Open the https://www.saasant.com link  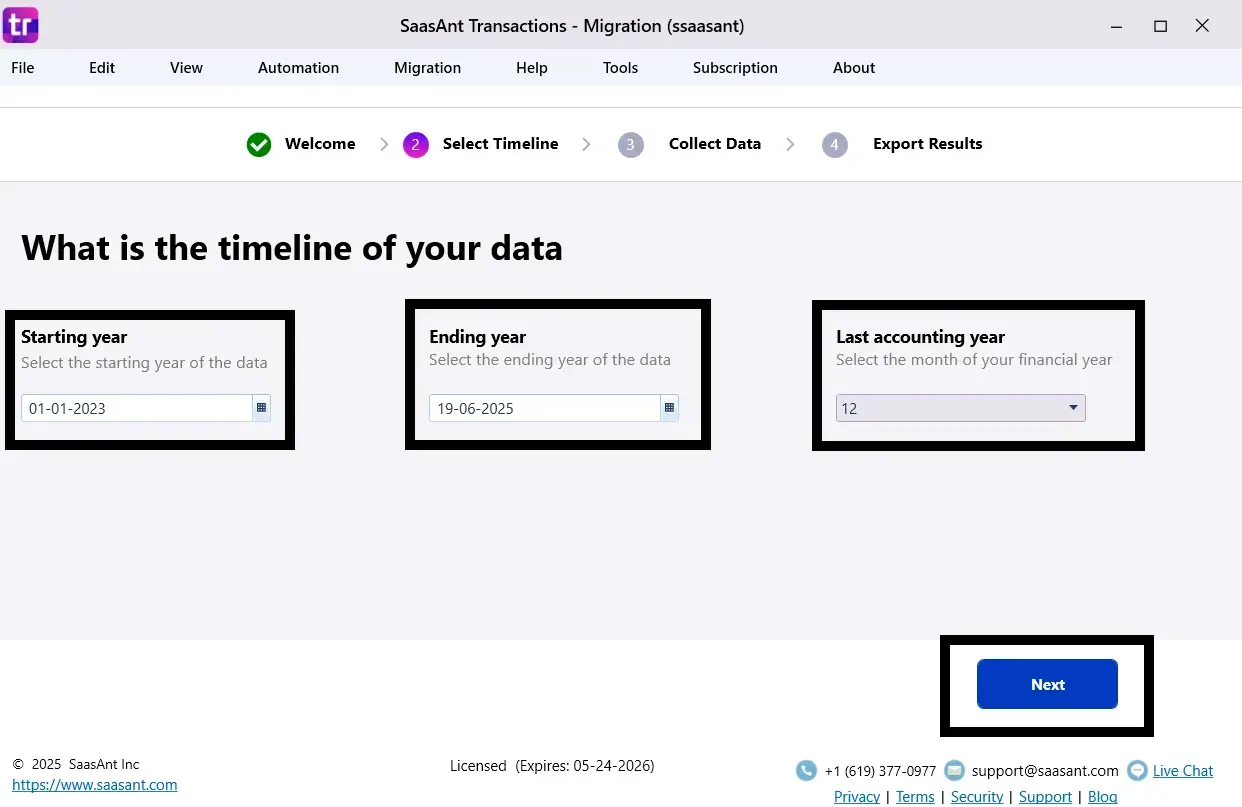click(x=95, y=785)
